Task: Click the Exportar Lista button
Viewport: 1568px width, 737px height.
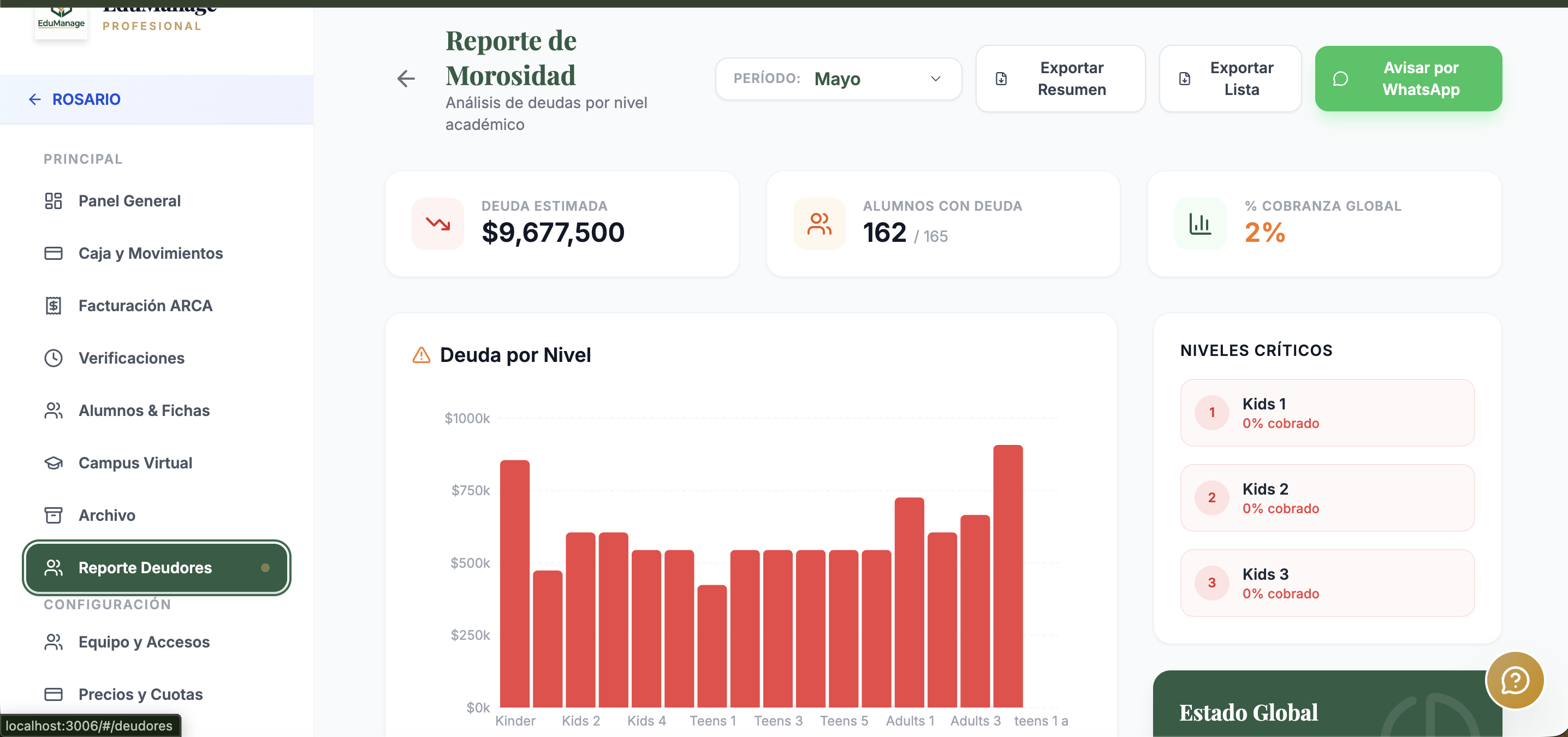Action: point(1230,79)
